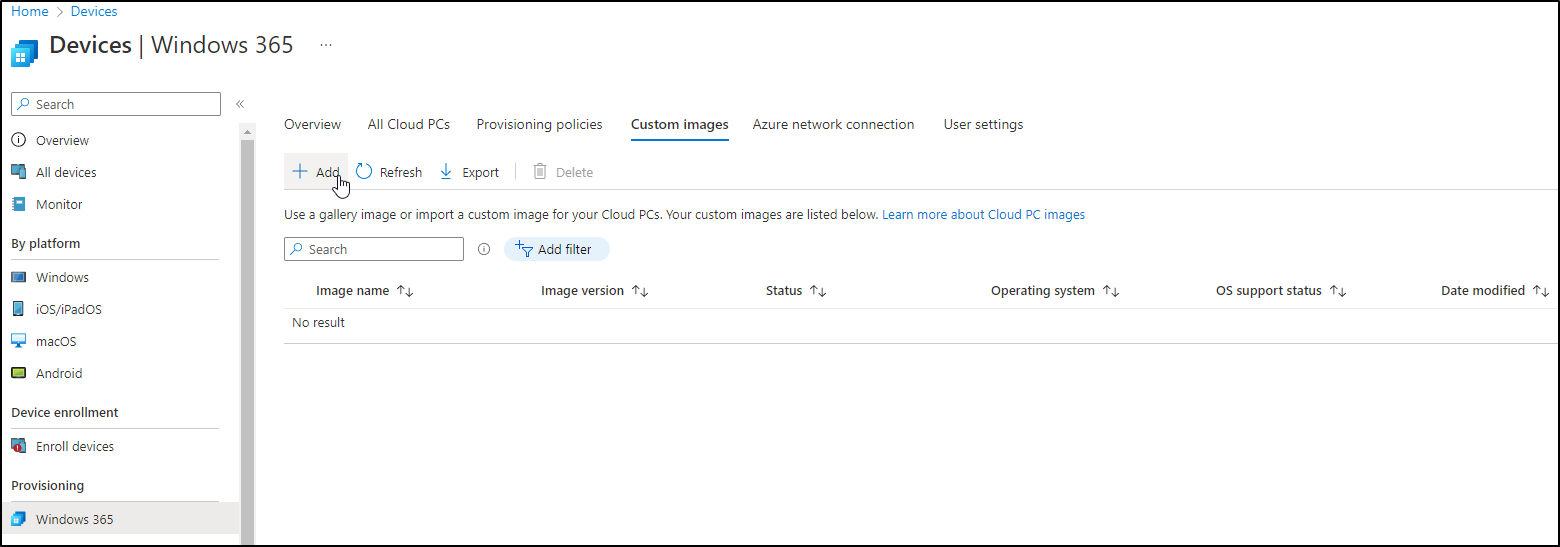Open the Provisioning policies tab
The image size is (1560, 547).
pos(539,125)
